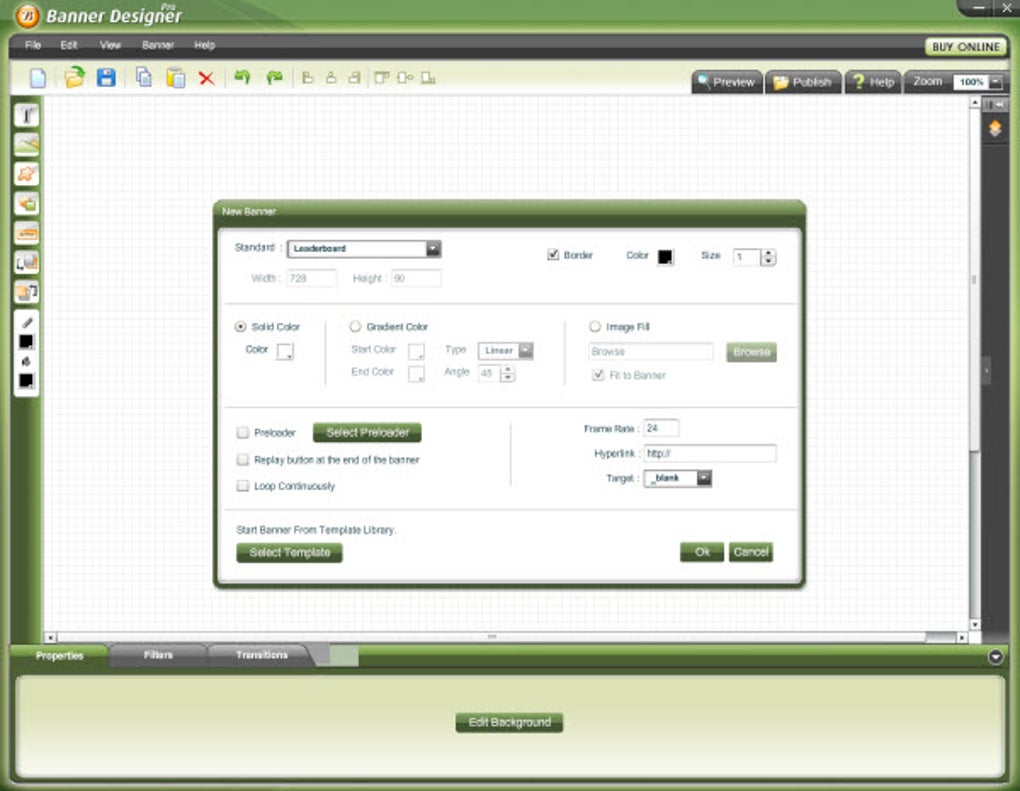1020x791 pixels.
Task: Click the Save disk icon
Action: coord(106,77)
